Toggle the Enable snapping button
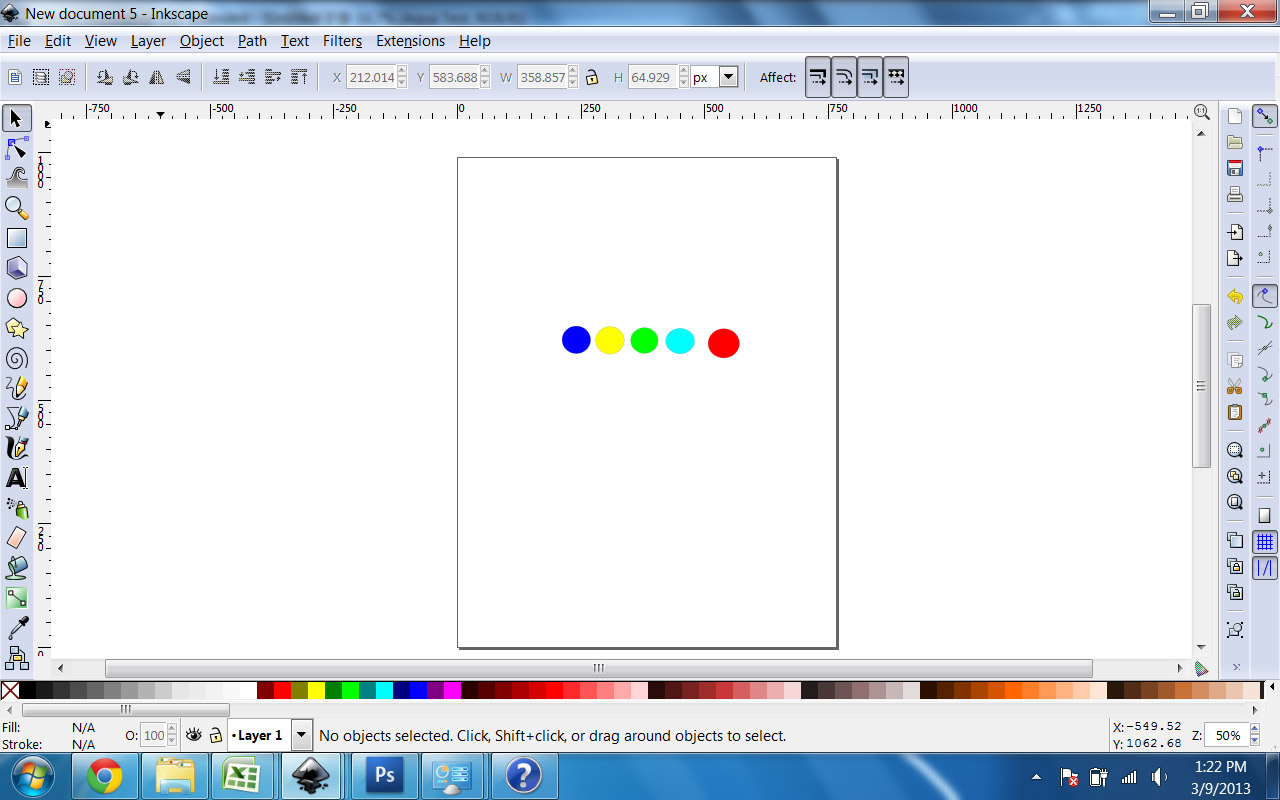Viewport: 1280px width, 800px height. pos(1265,116)
